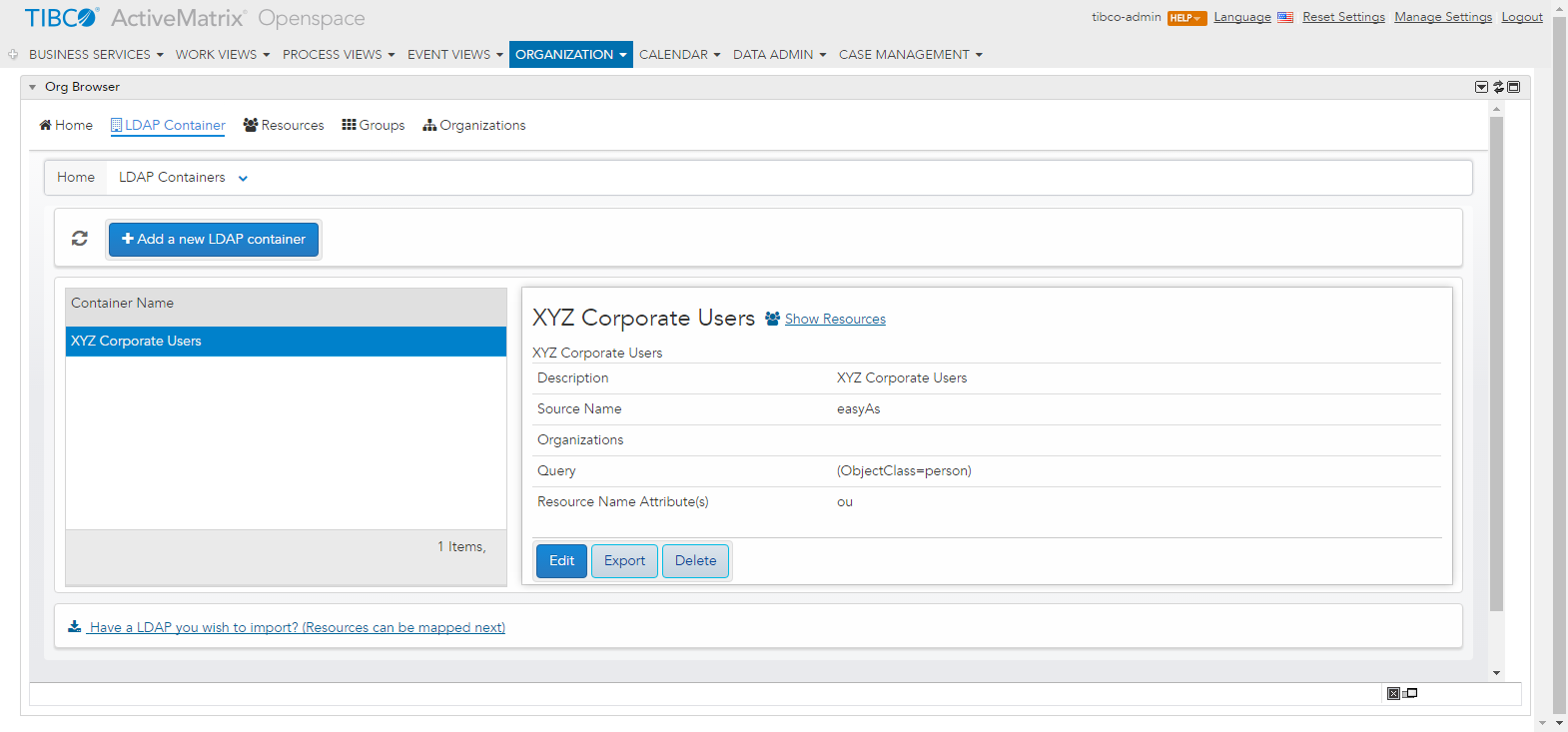
Task: Click the refresh icon beside Add container
Action: tap(80, 239)
